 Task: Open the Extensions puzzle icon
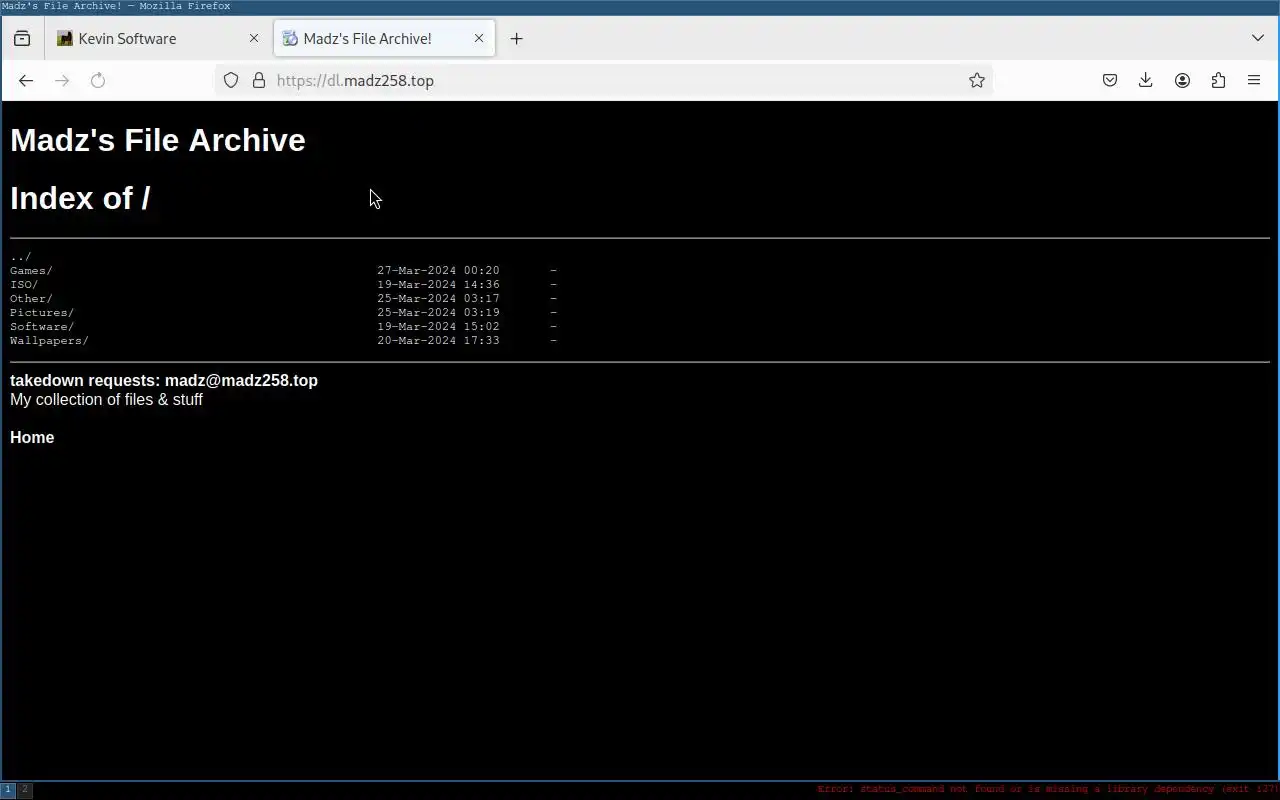tap(1218, 80)
